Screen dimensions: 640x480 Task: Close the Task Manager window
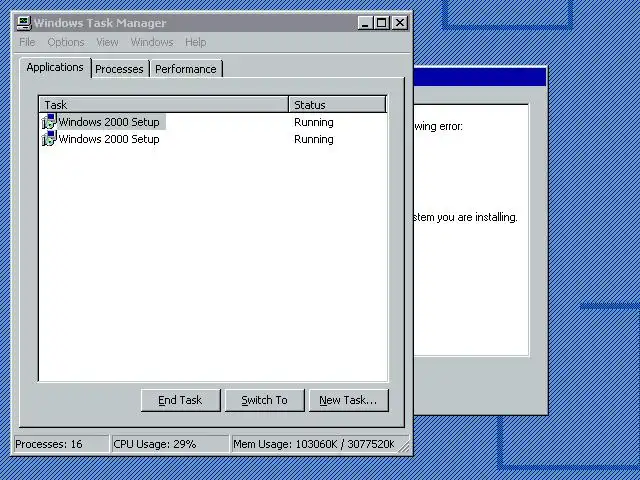400,23
